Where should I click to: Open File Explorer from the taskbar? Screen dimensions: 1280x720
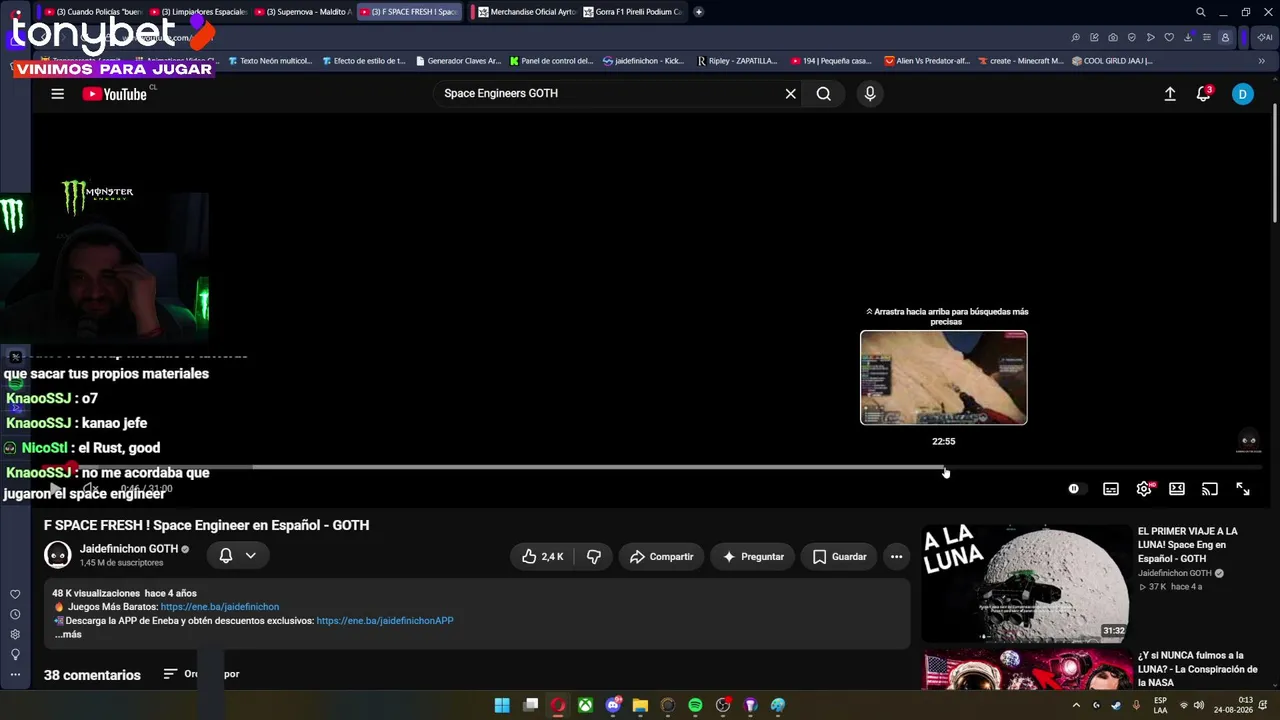640,705
